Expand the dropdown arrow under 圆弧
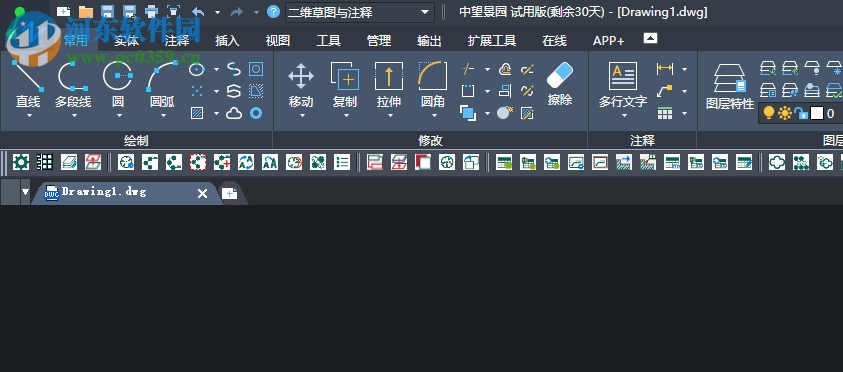The image size is (843, 372). click(x=162, y=115)
